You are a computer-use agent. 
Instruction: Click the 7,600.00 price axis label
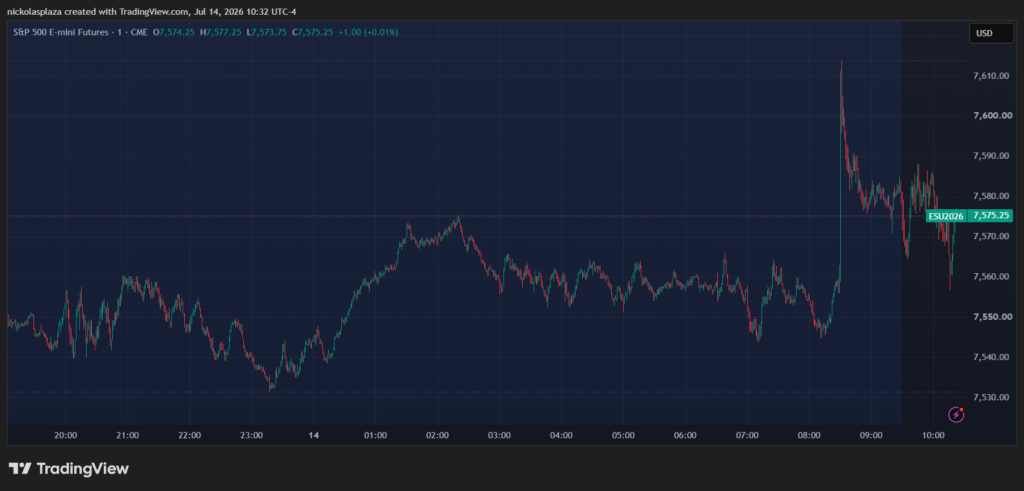[x=992, y=116]
